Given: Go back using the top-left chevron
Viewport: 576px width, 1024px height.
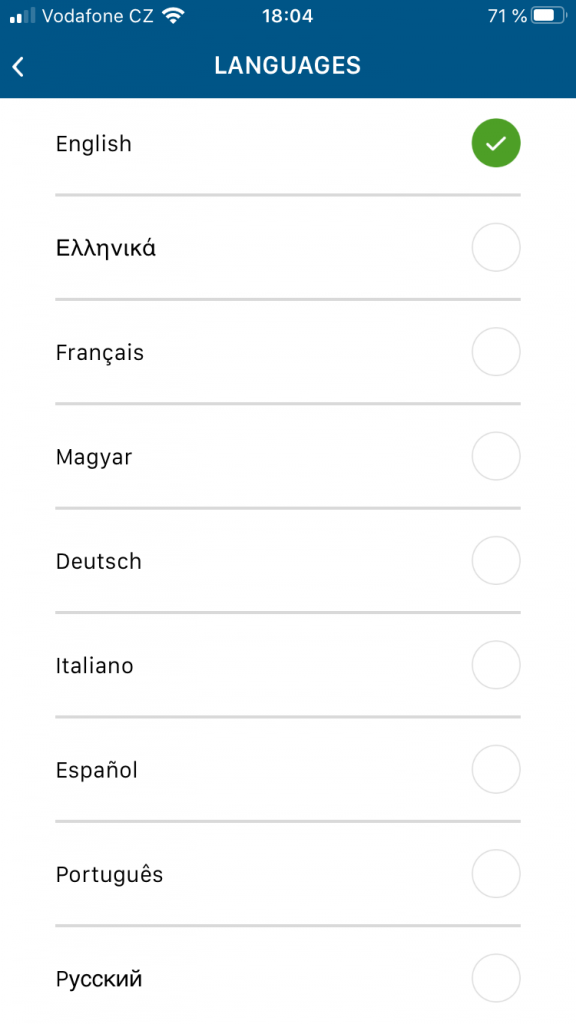Looking at the screenshot, I should 18,66.
